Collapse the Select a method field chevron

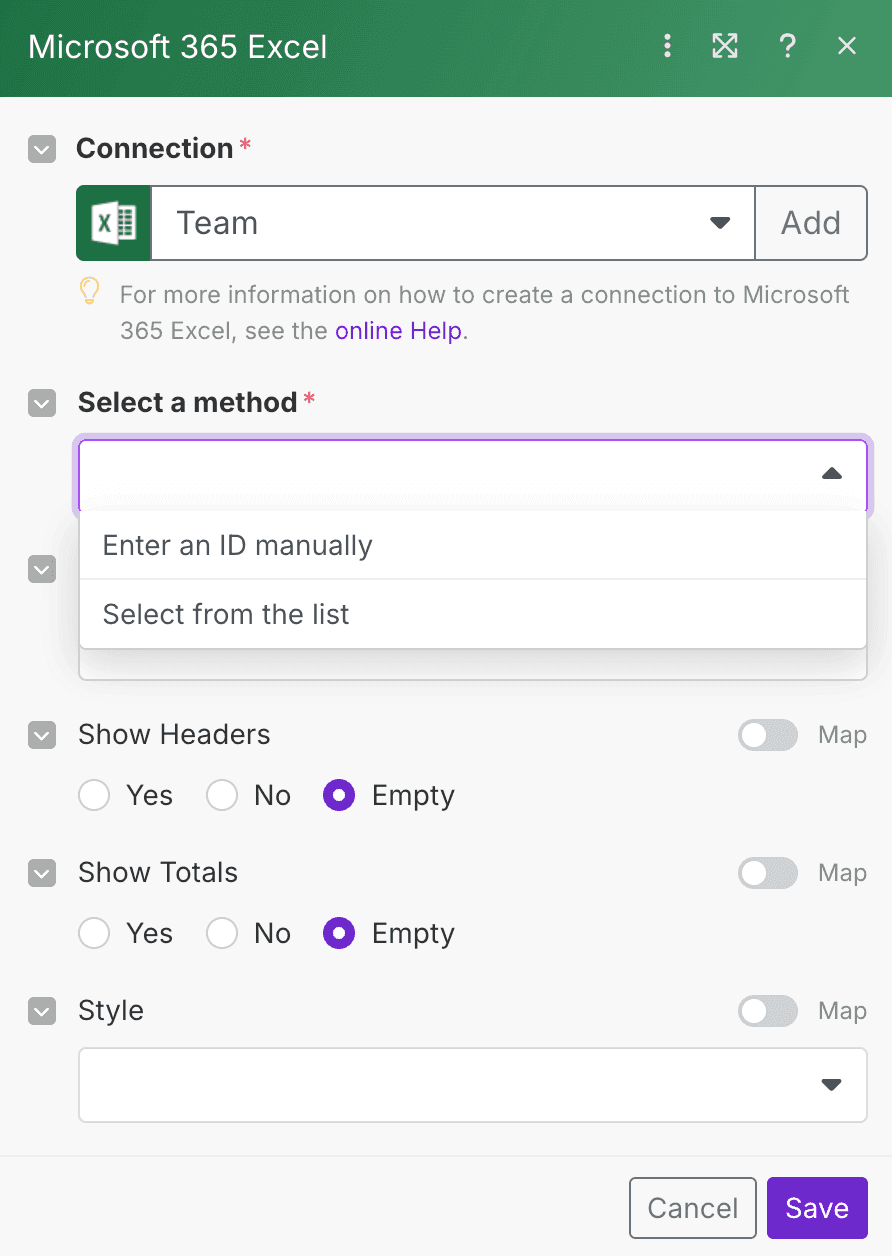[x=42, y=404]
